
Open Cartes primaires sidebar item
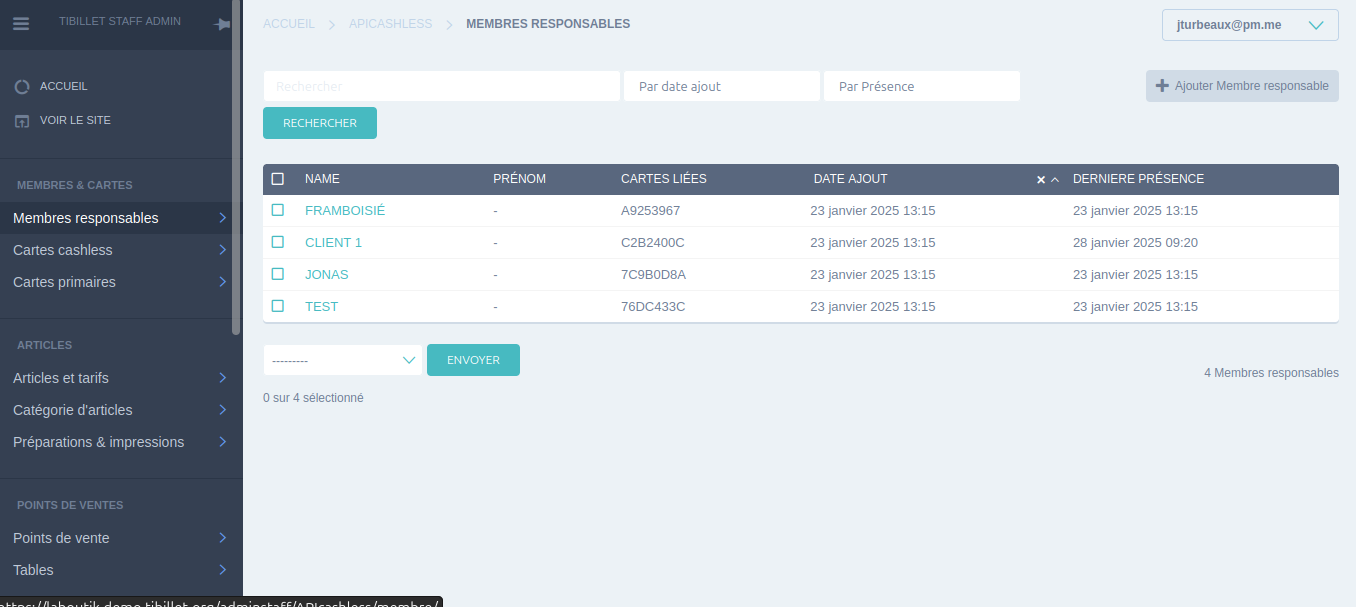116,282
